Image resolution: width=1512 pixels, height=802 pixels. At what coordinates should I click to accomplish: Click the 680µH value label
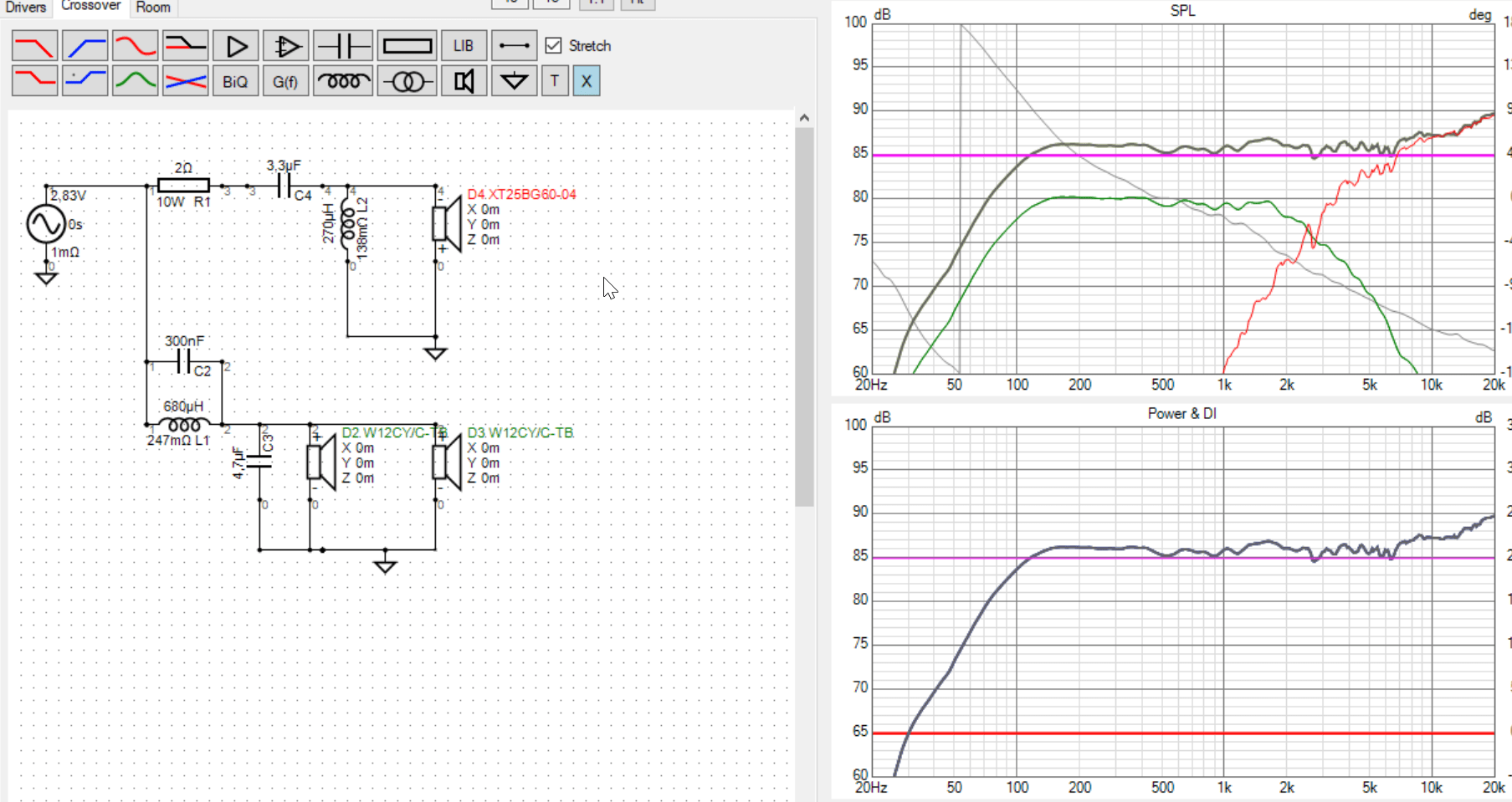click(x=183, y=406)
